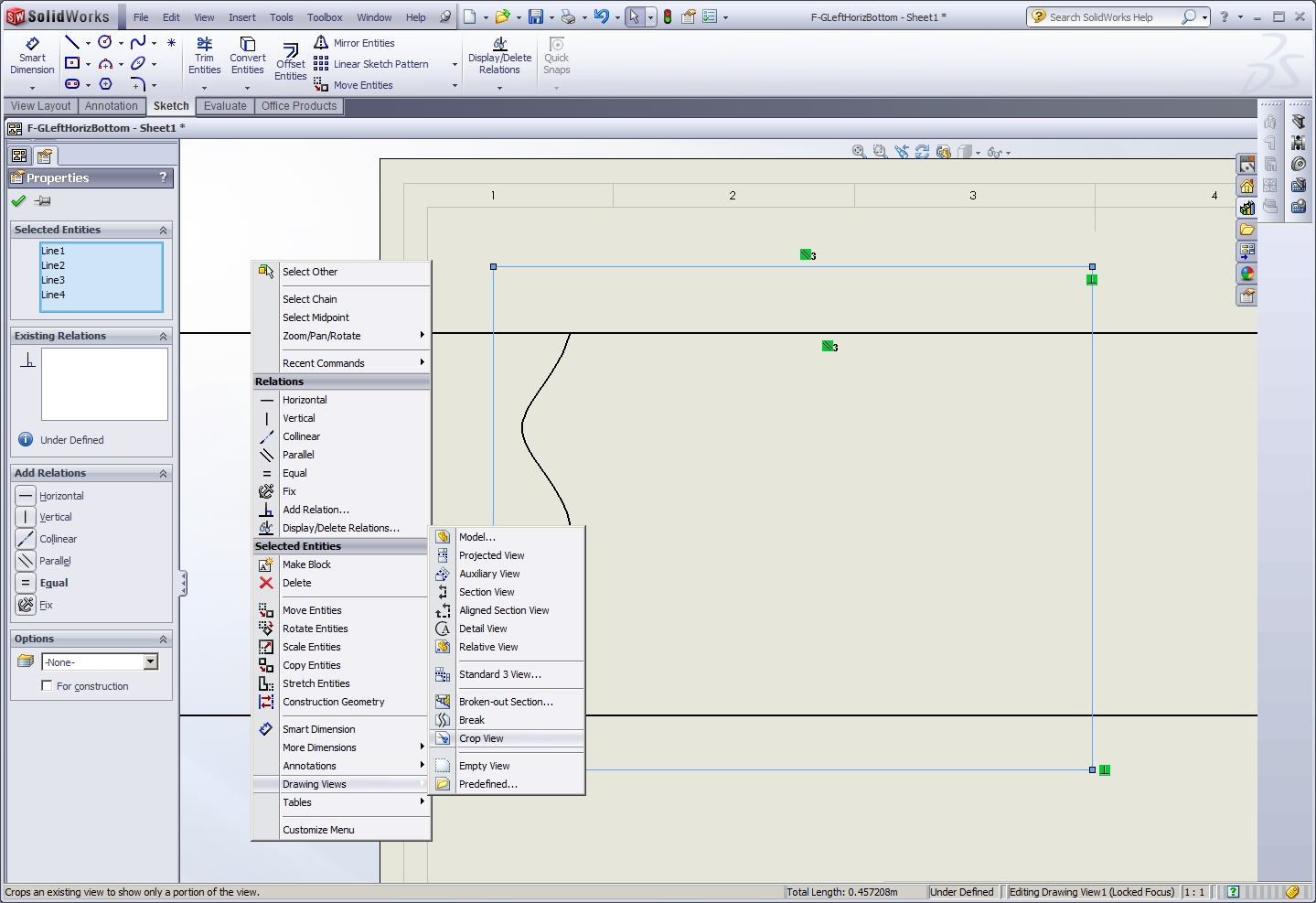Viewport: 1316px width, 903px height.
Task: Click the Horizontal button in Add Relations
Action: click(26, 496)
